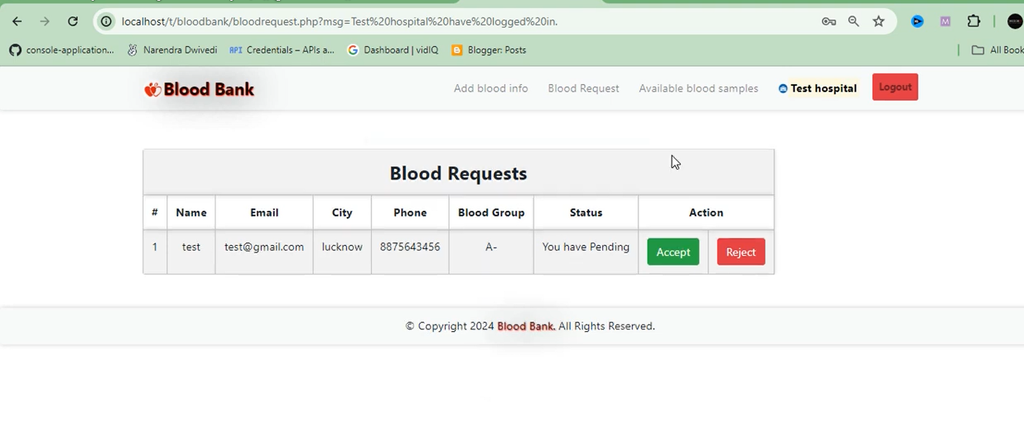The height and width of the screenshot is (441, 1024).
Task: Open the Narendra Dwivedi bookmark
Action: pyautogui.click(x=172, y=50)
